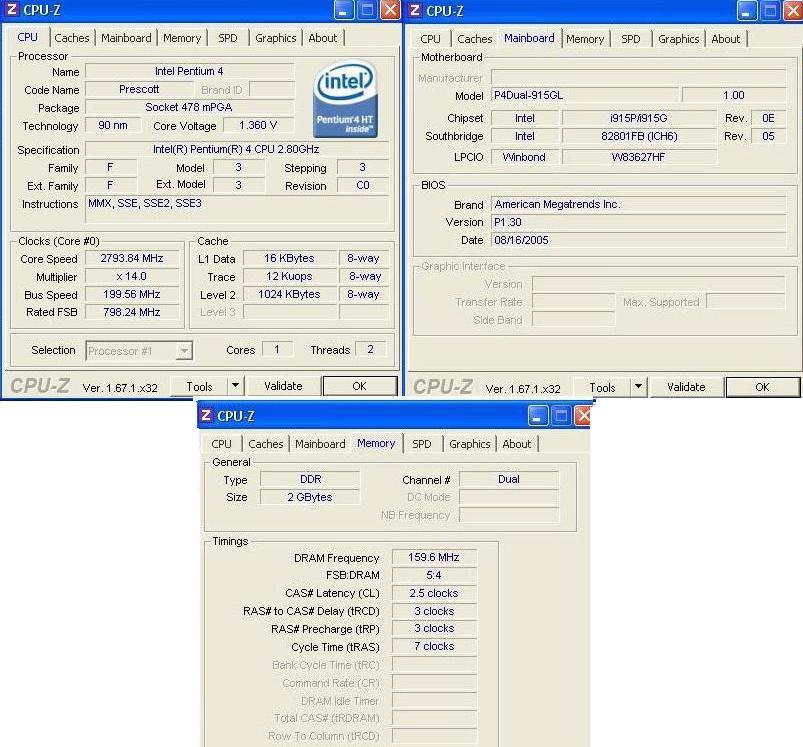Click the Cycle Time (tRAS) value '7 clocks'
This screenshot has width=803, height=747.
[x=434, y=646]
